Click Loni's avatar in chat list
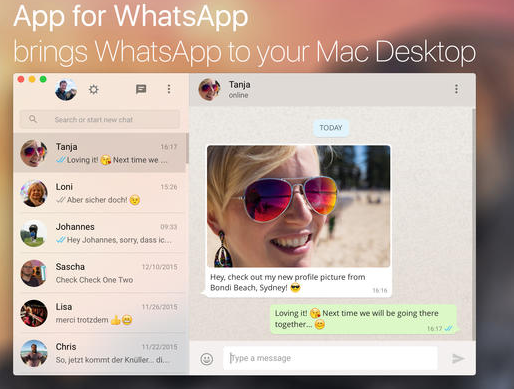Image resolution: width=514 pixels, height=389 pixels. pos(34,193)
